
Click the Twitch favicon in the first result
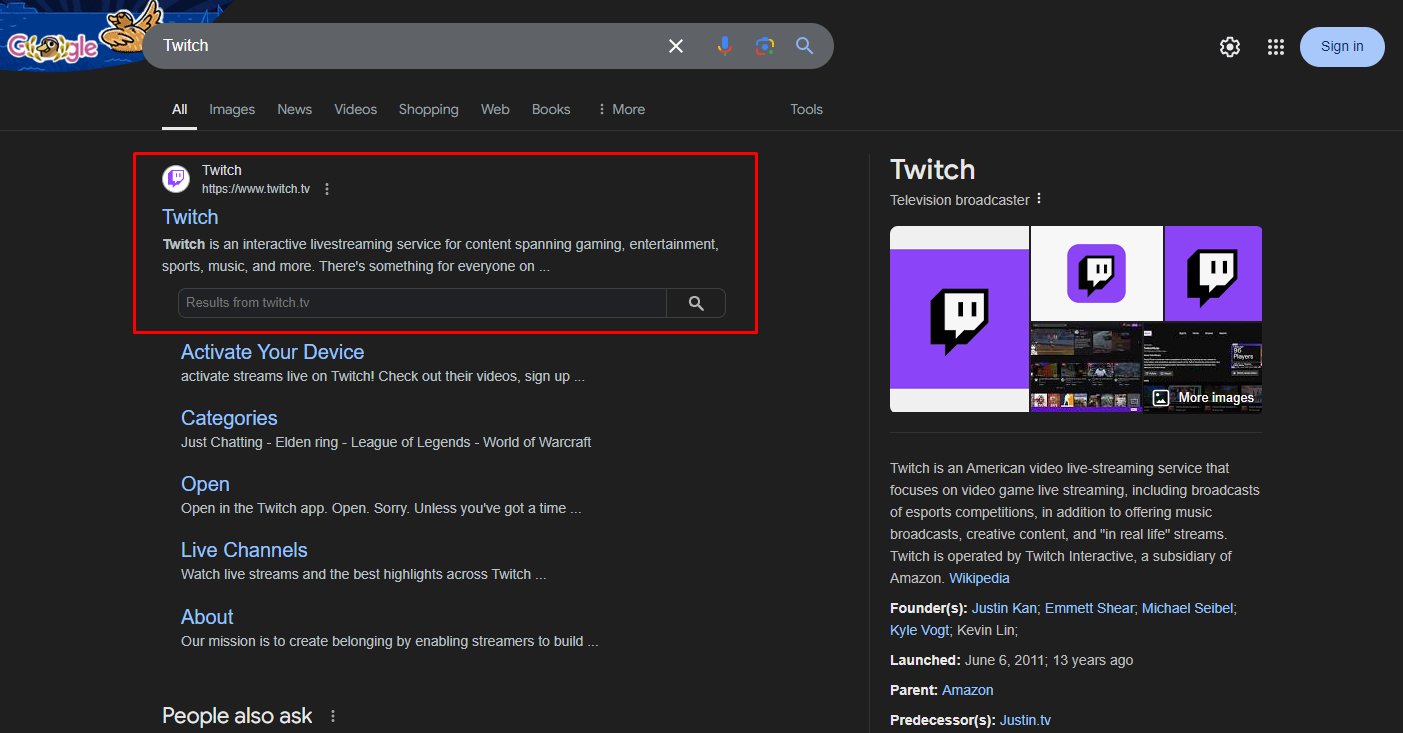tap(176, 179)
